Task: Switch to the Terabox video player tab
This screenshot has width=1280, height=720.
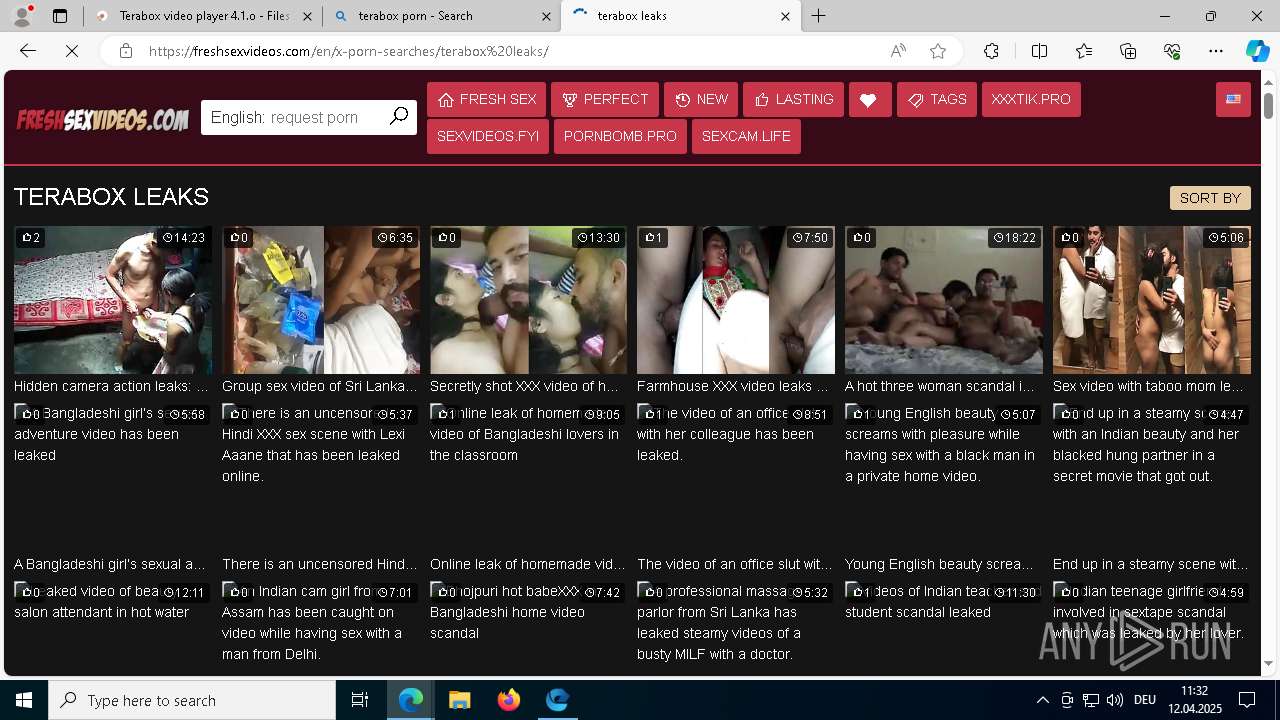Action: coord(203,16)
